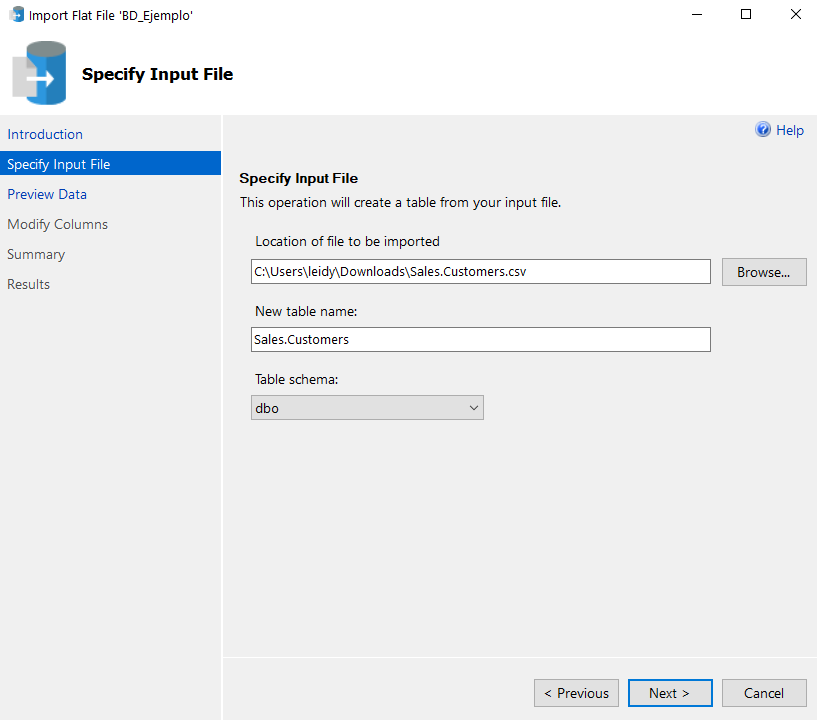Focus the New table name field
The width and height of the screenshot is (817, 720).
(x=480, y=340)
